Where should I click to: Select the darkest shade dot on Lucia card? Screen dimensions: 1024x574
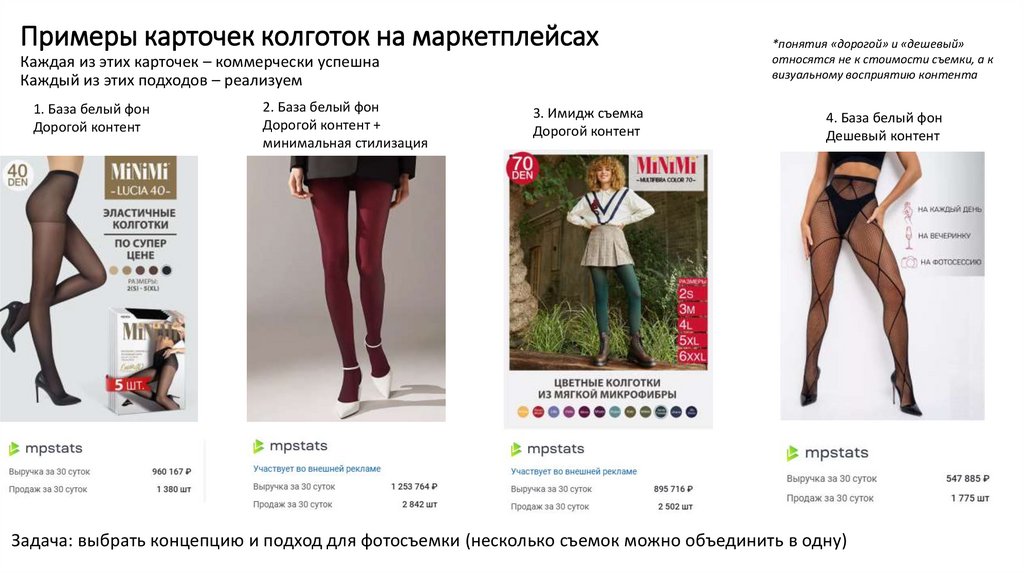(167, 270)
